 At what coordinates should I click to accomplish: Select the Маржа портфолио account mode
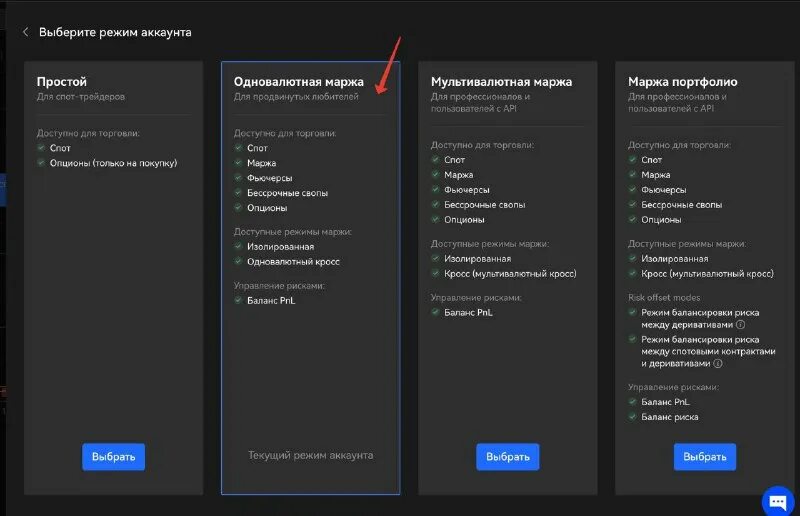pyautogui.click(x=705, y=457)
